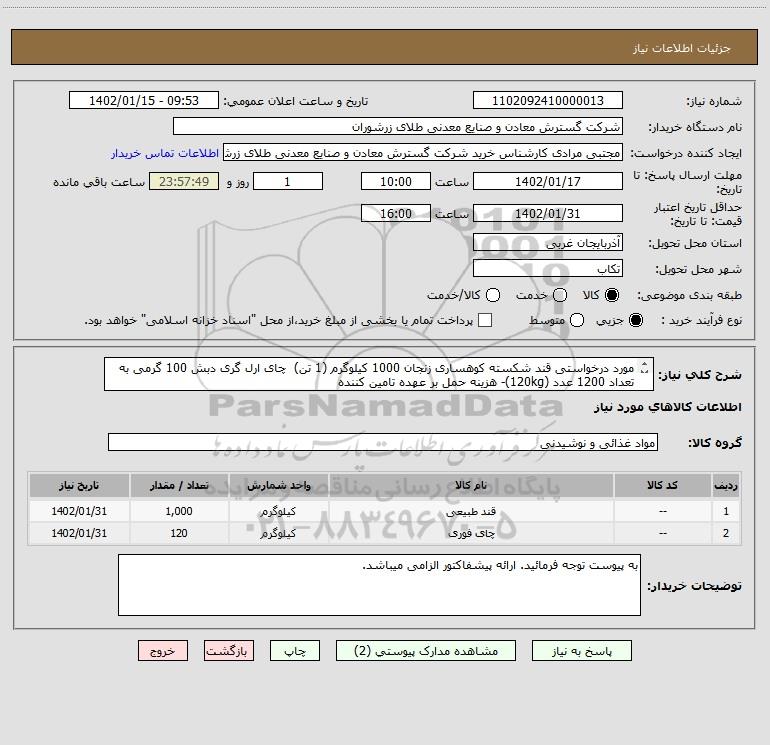The image size is (770, 745).
Task: Click the row number 1 cell
Action: point(726,511)
